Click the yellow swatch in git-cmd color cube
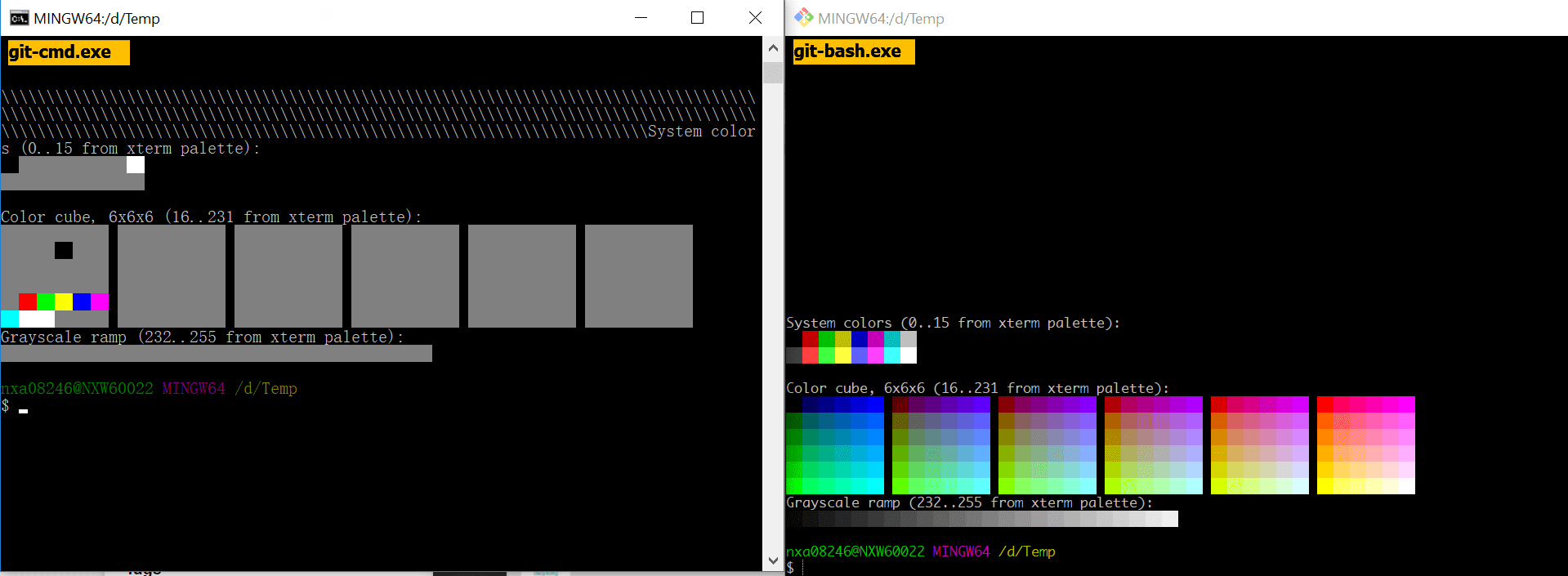 (x=64, y=301)
